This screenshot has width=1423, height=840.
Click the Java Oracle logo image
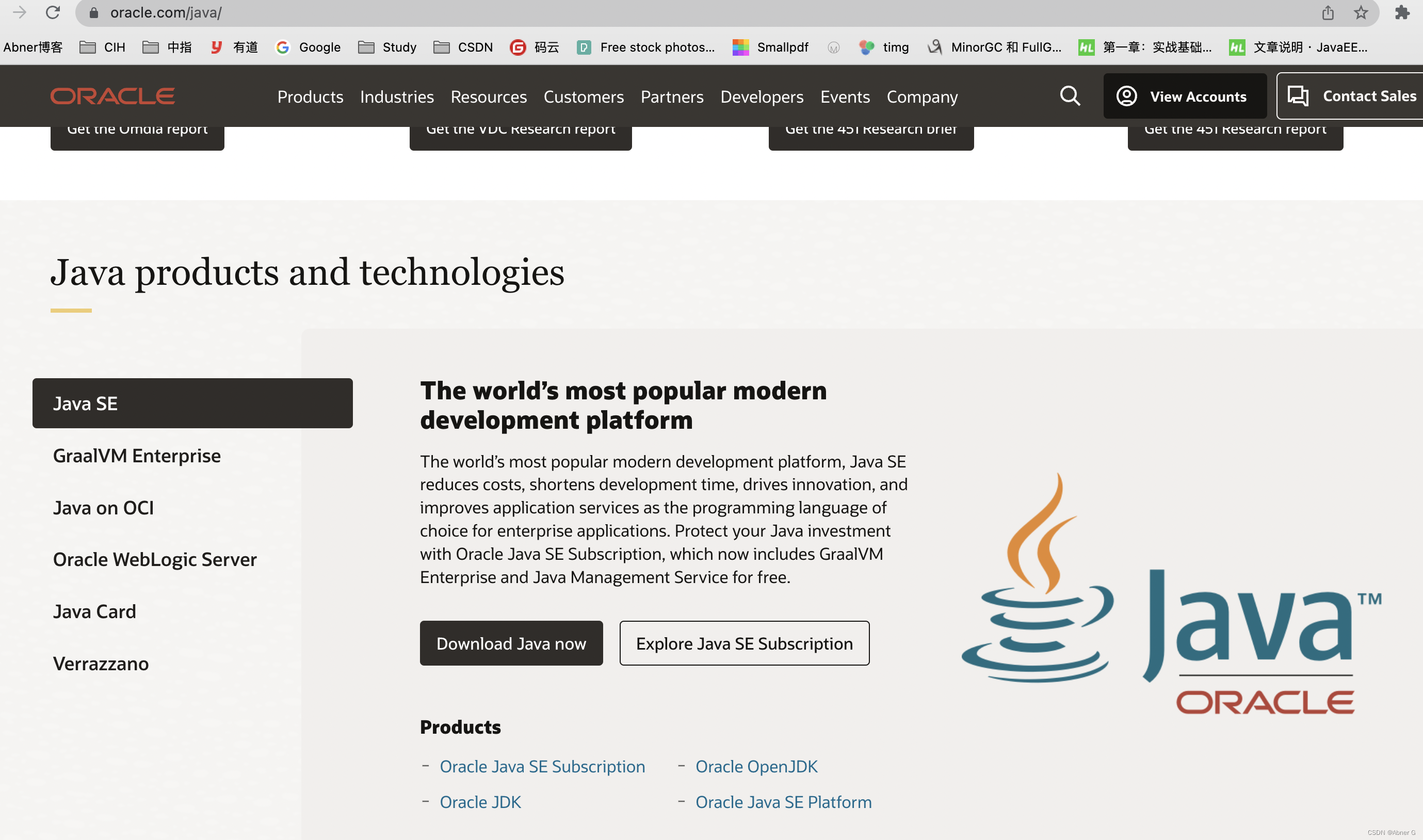coord(1172,593)
